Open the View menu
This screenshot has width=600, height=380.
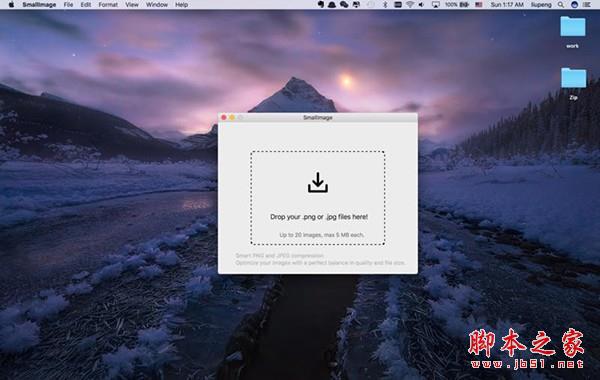pyautogui.click(x=132, y=5)
